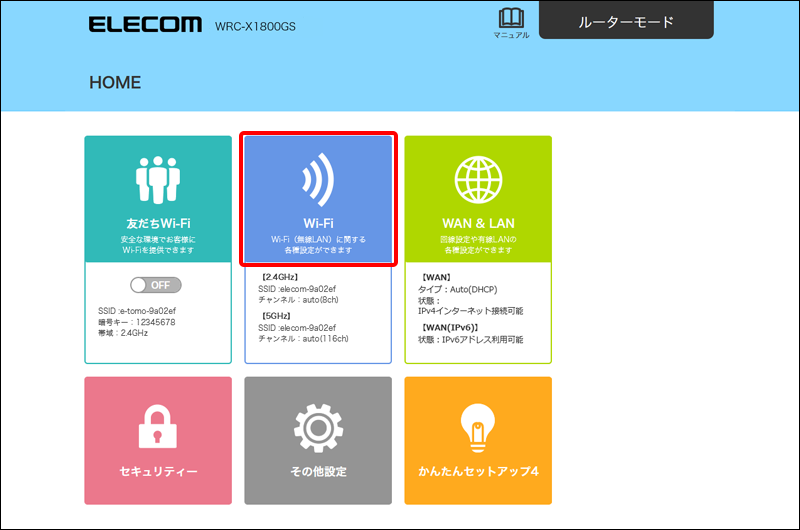Click the 【WAN】 heading
The width and height of the screenshot is (800, 530).
coord(436,277)
